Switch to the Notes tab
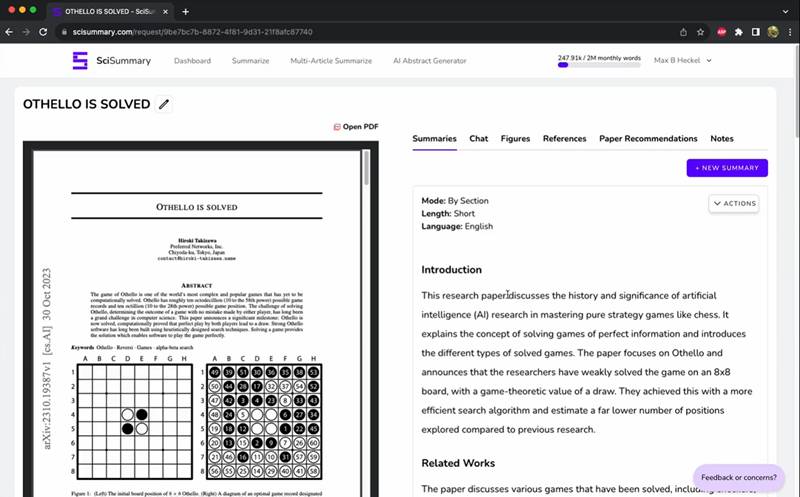This screenshot has width=800, height=497. tap(722, 139)
